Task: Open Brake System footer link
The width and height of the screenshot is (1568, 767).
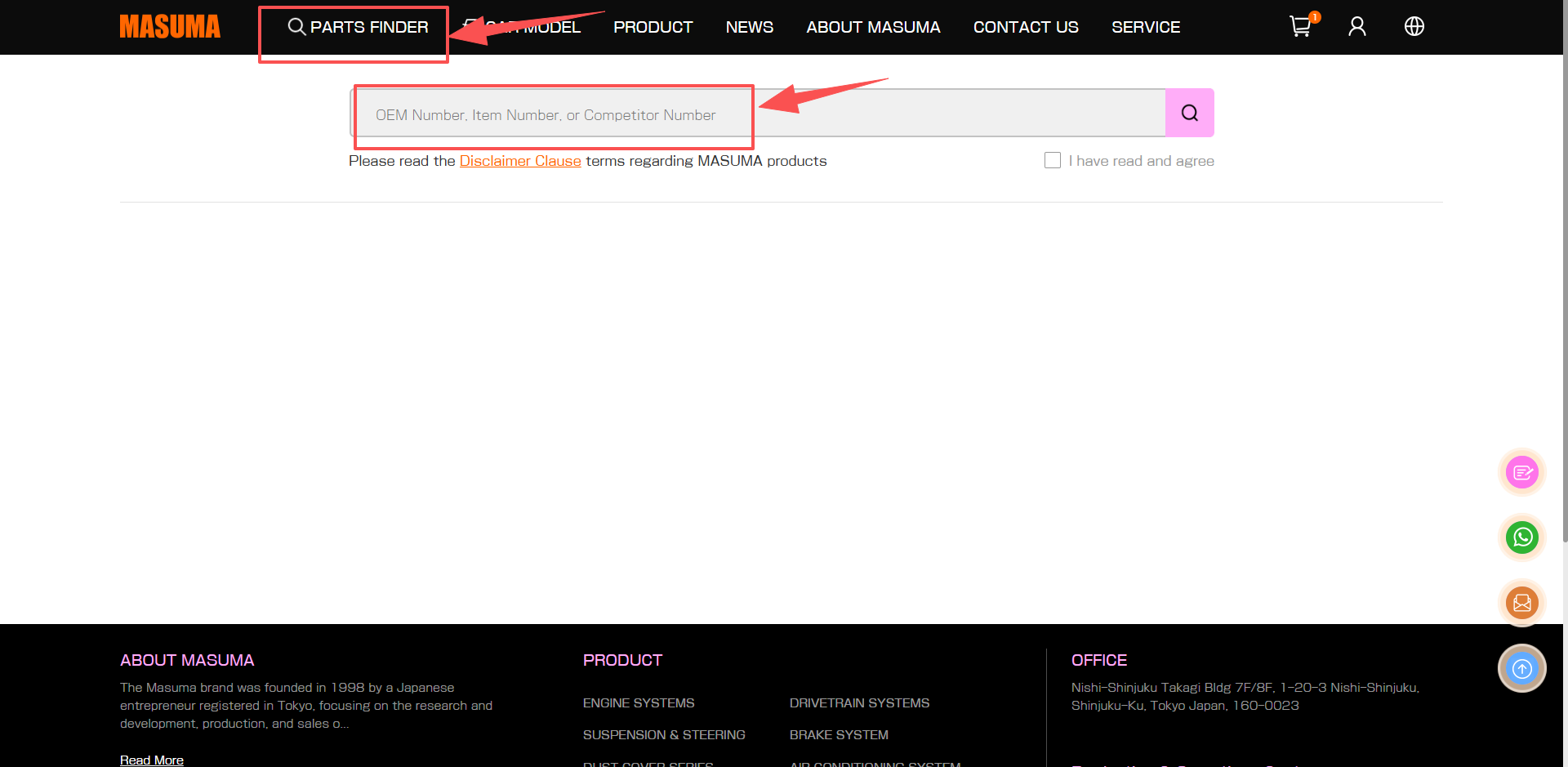Action: coord(839,734)
